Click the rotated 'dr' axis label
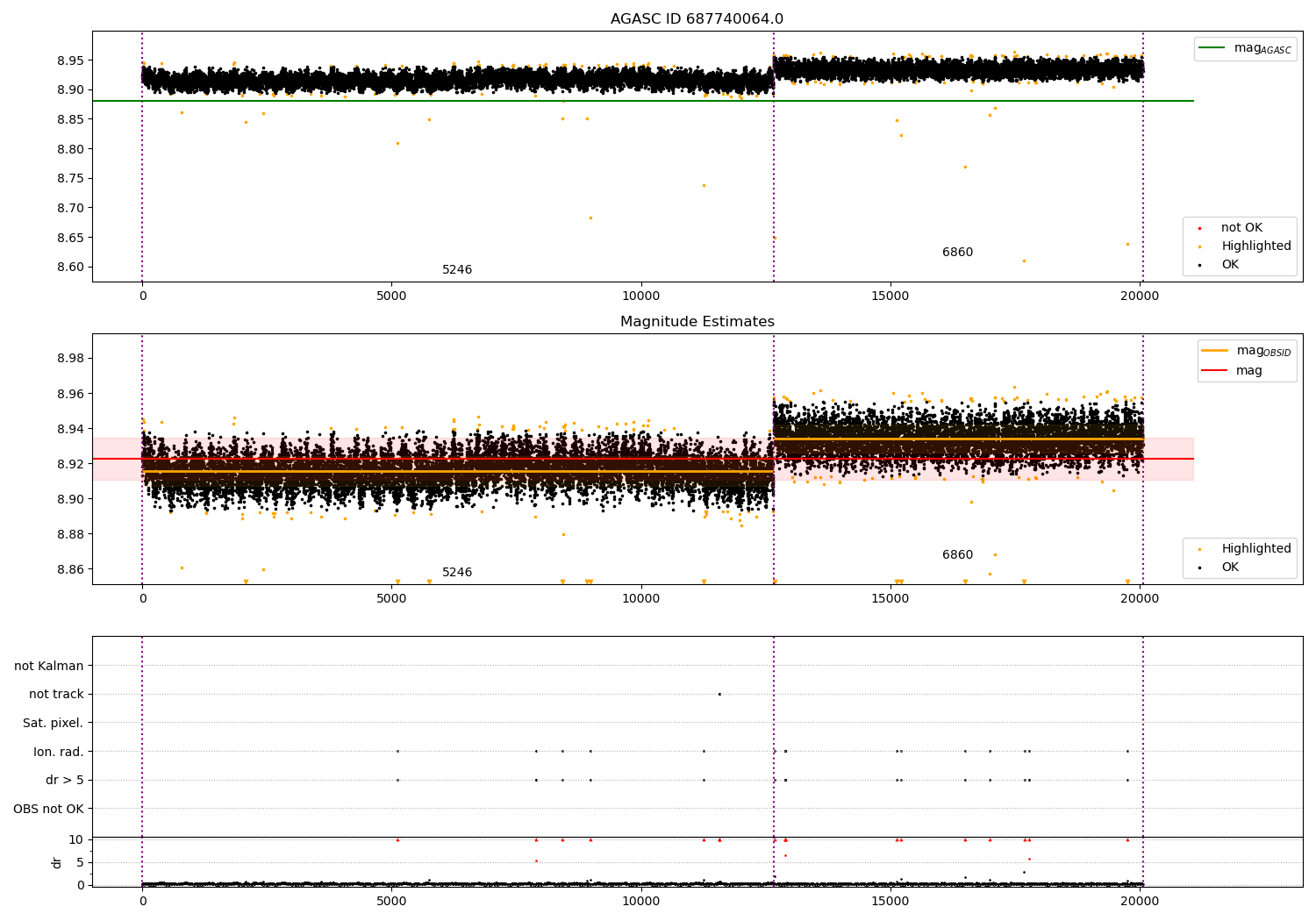Screen dimensions: 1316x921 57,862
